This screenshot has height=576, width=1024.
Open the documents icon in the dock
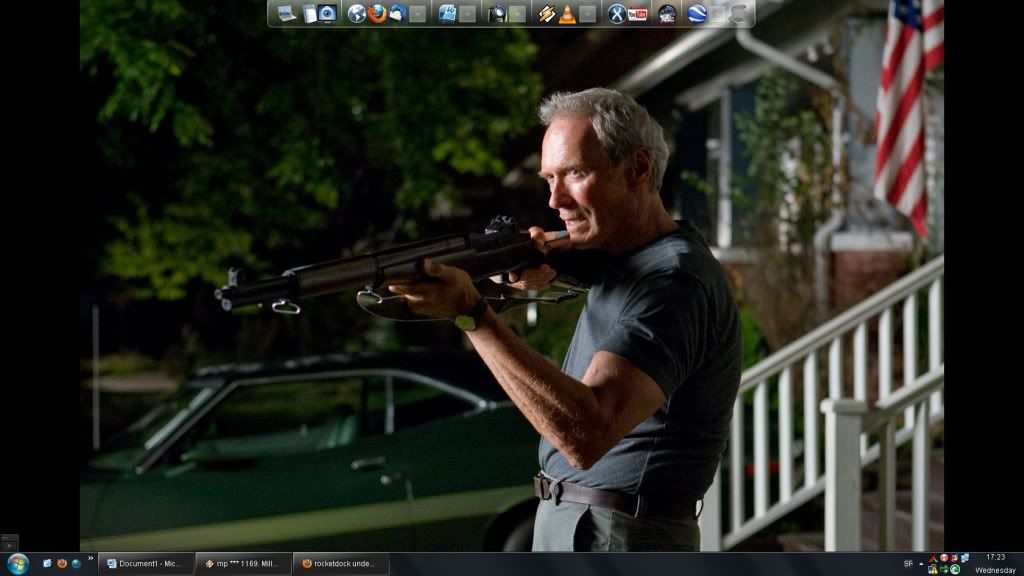pos(309,14)
